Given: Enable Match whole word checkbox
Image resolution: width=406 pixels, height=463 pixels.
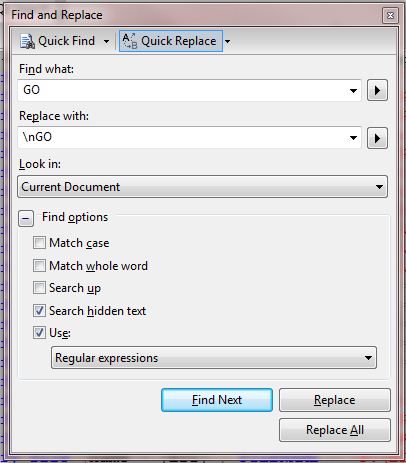Looking at the screenshot, I should point(39,266).
